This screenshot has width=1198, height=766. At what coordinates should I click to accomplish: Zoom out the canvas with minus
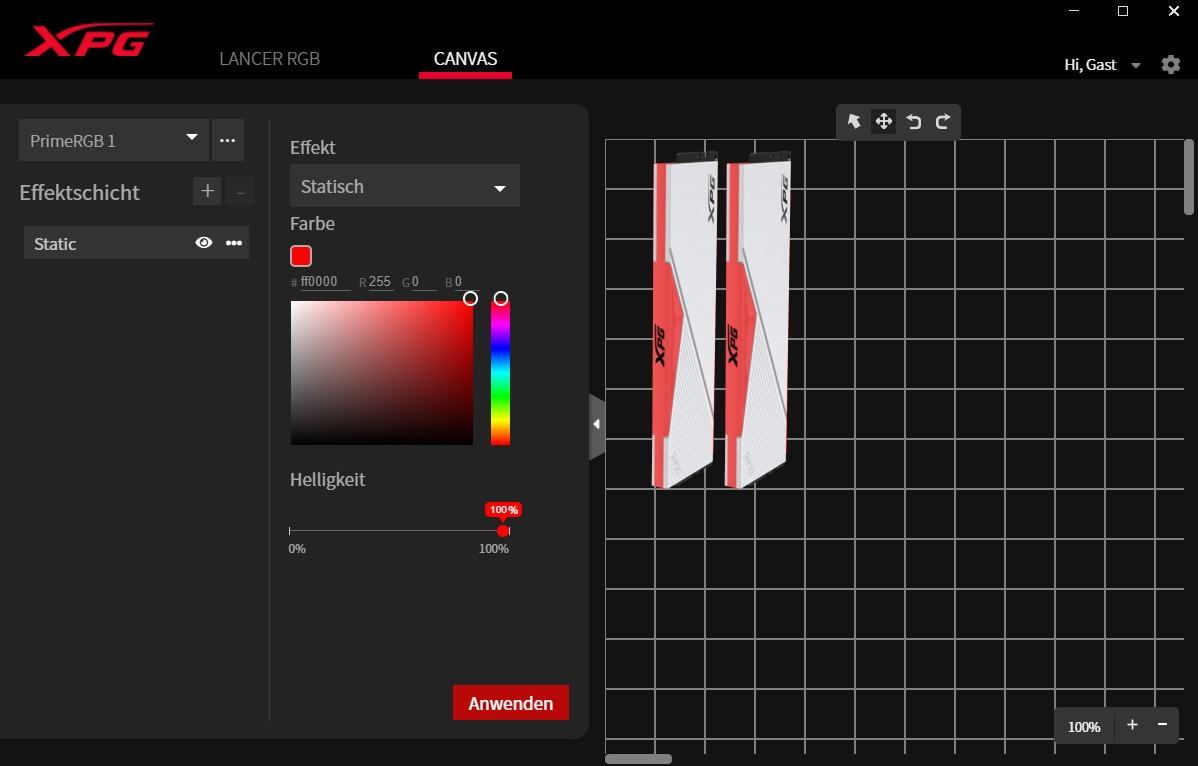point(1163,725)
